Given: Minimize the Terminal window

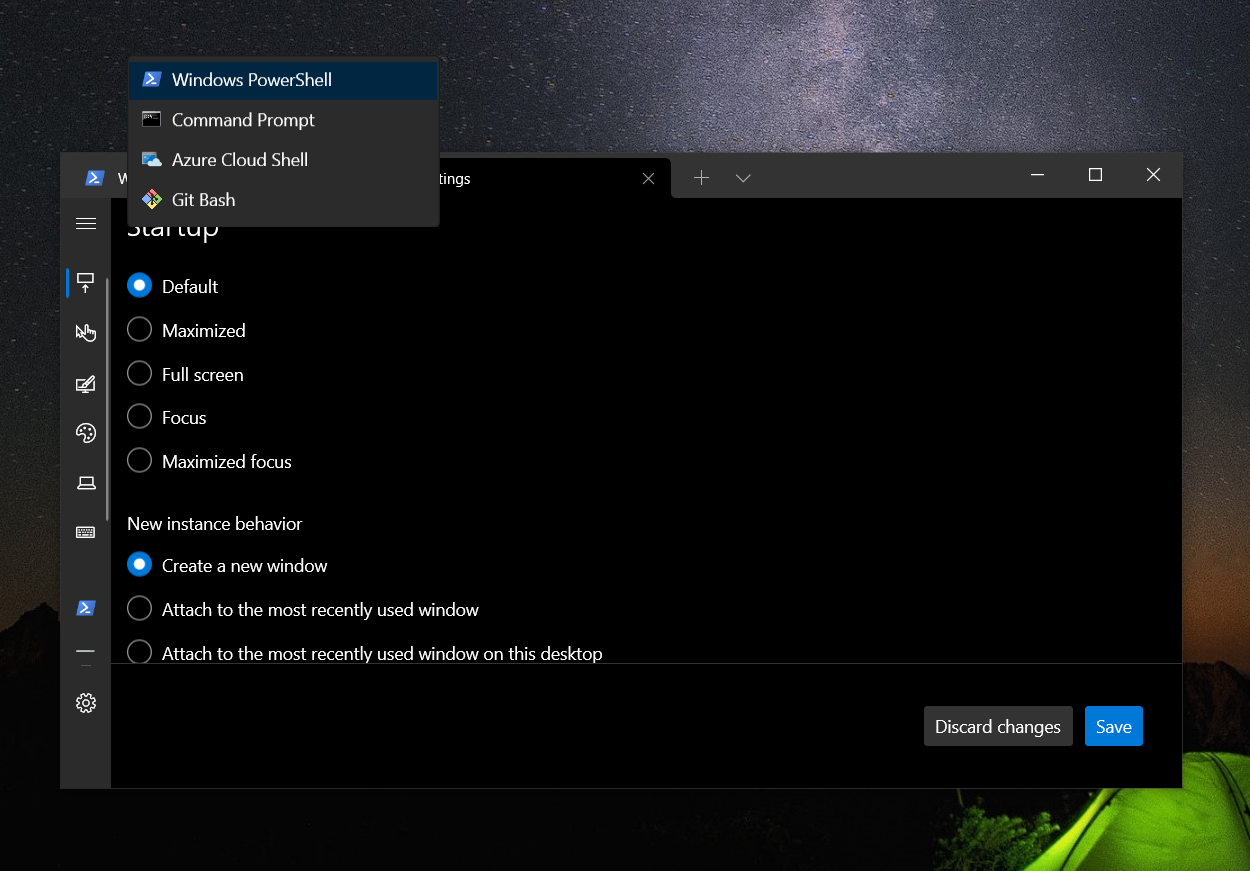Looking at the screenshot, I should (x=1037, y=175).
